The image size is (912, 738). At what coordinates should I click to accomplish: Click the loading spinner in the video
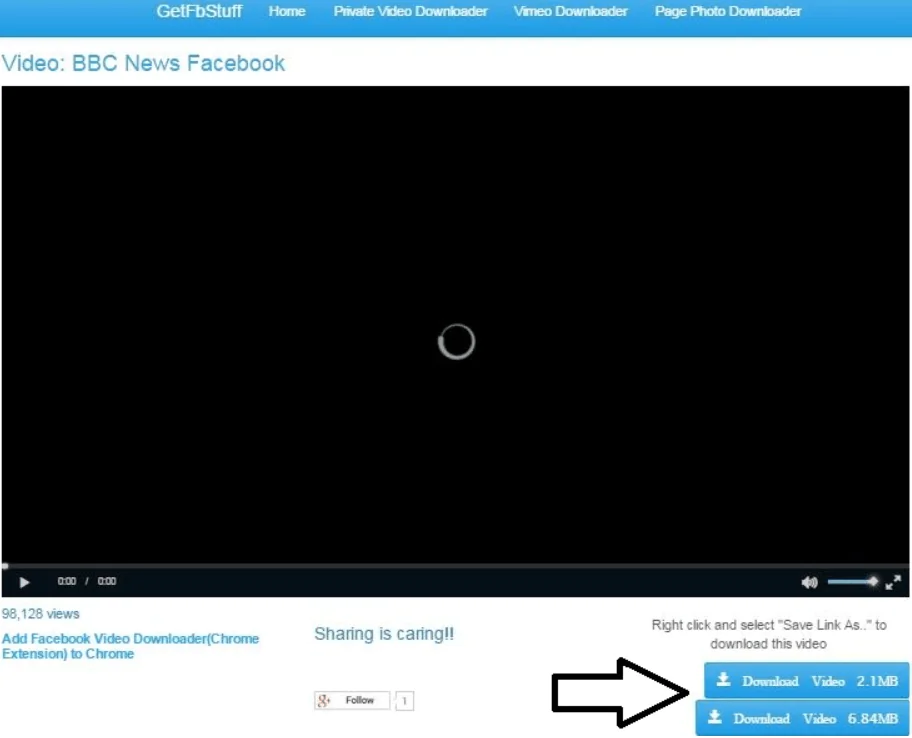click(456, 342)
